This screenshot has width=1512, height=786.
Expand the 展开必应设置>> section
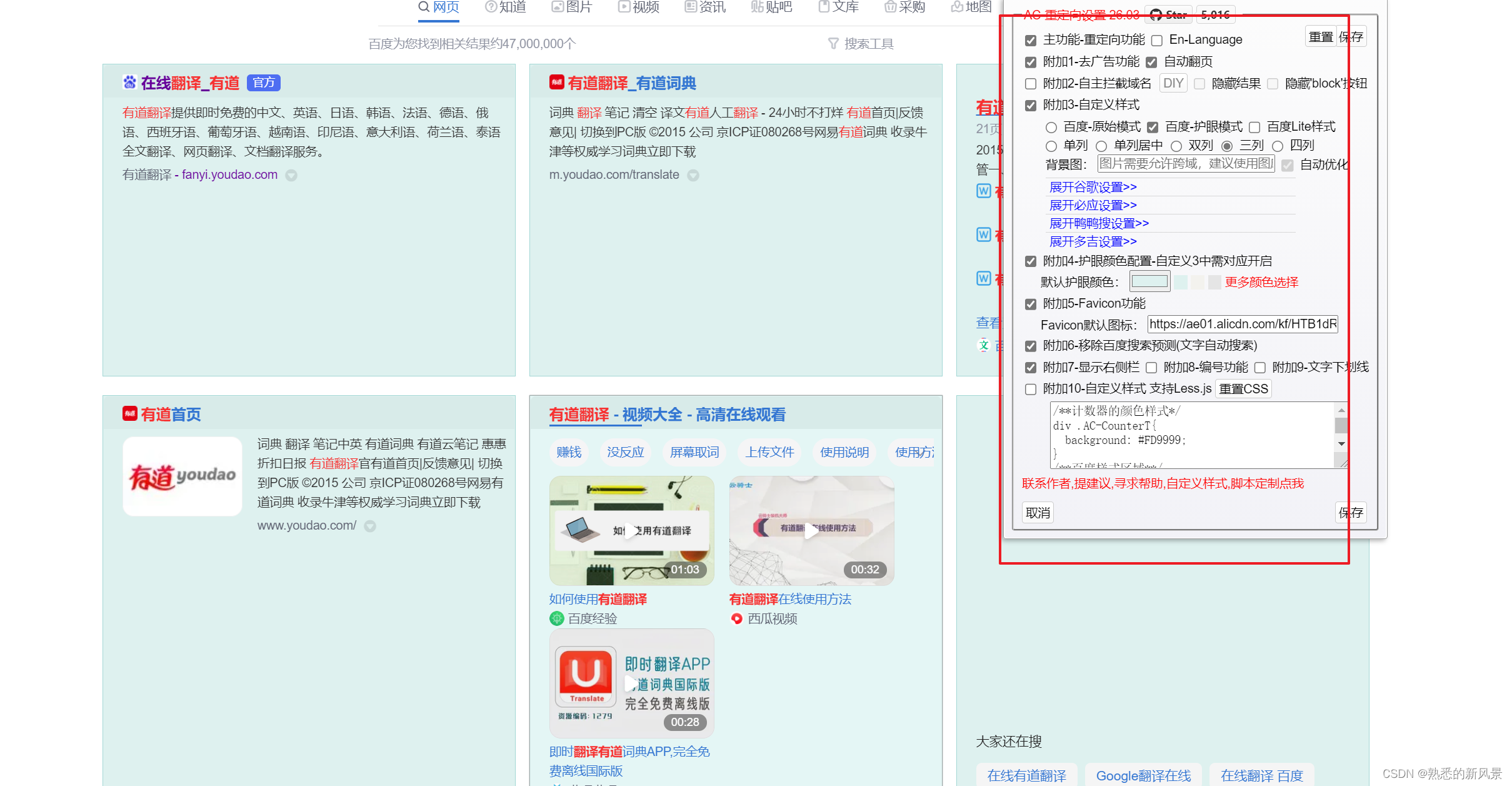pos(1093,205)
